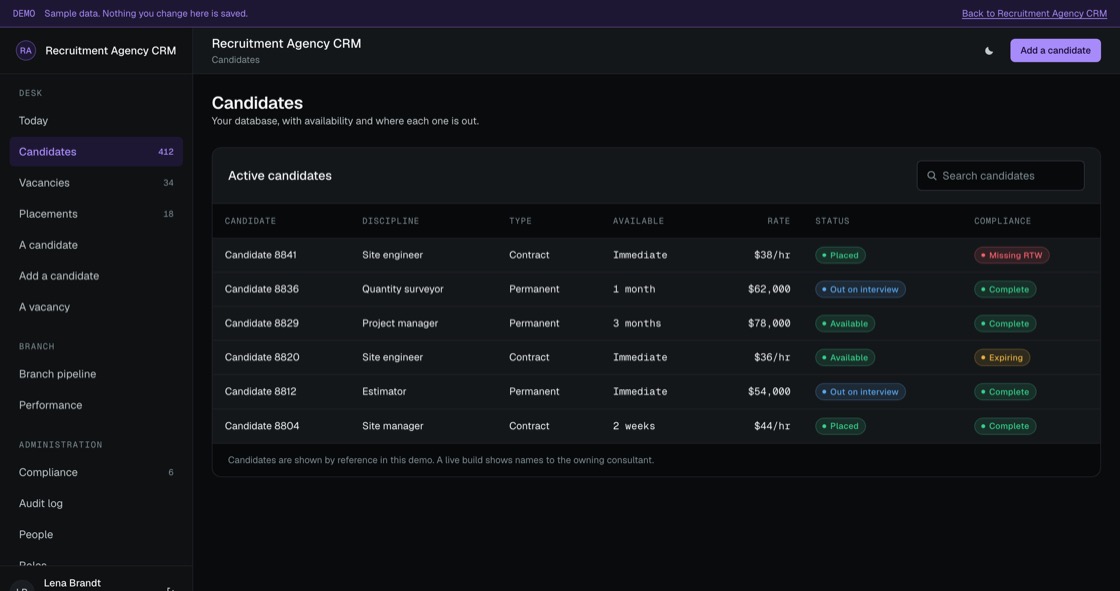Click the 2 weeks availability cell
1120x591 pixels.
point(634,426)
